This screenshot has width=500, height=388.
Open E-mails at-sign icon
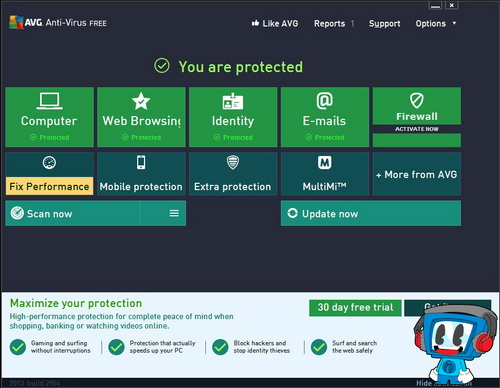(324, 101)
